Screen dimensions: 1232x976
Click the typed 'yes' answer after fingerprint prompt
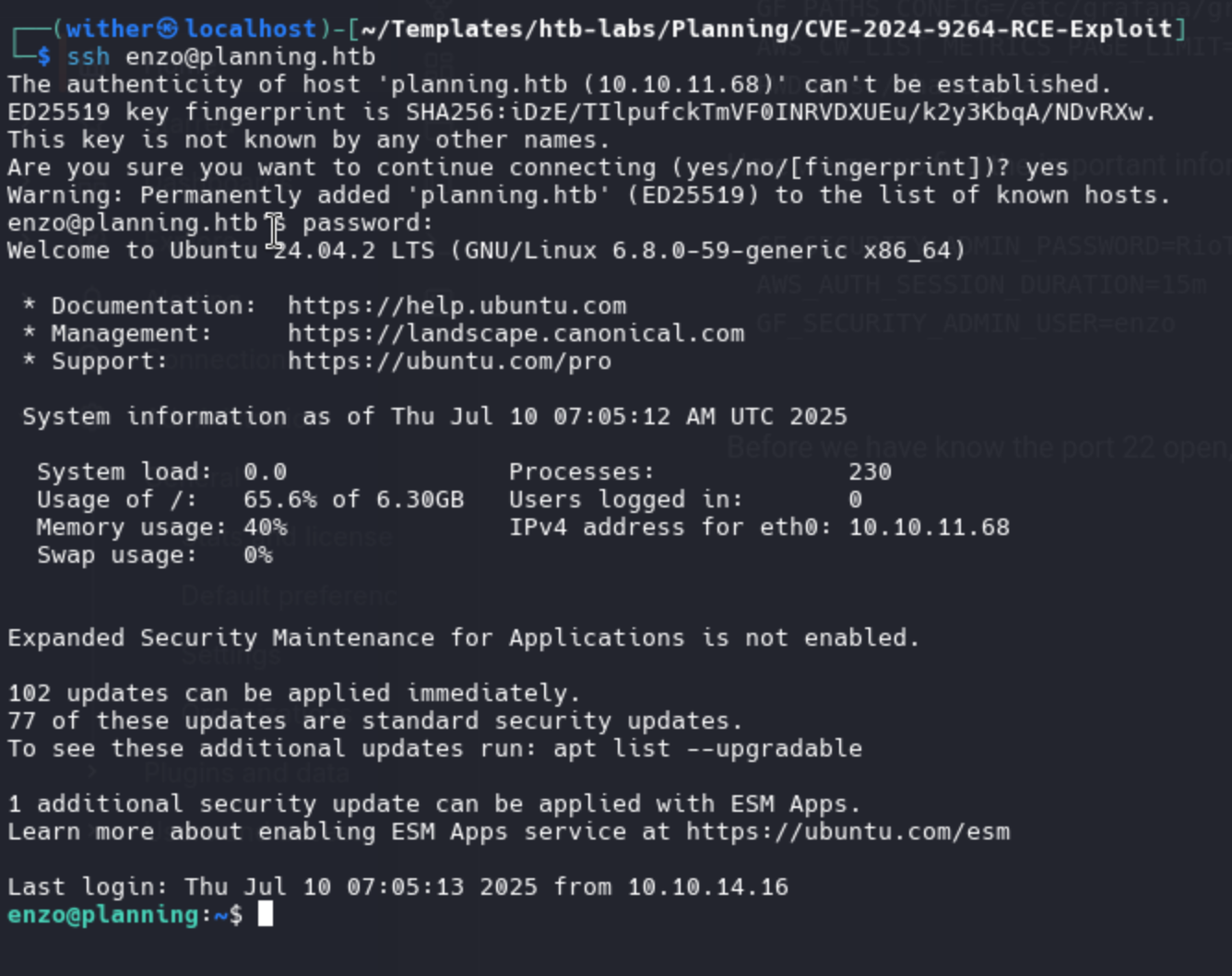point(1047,167)
